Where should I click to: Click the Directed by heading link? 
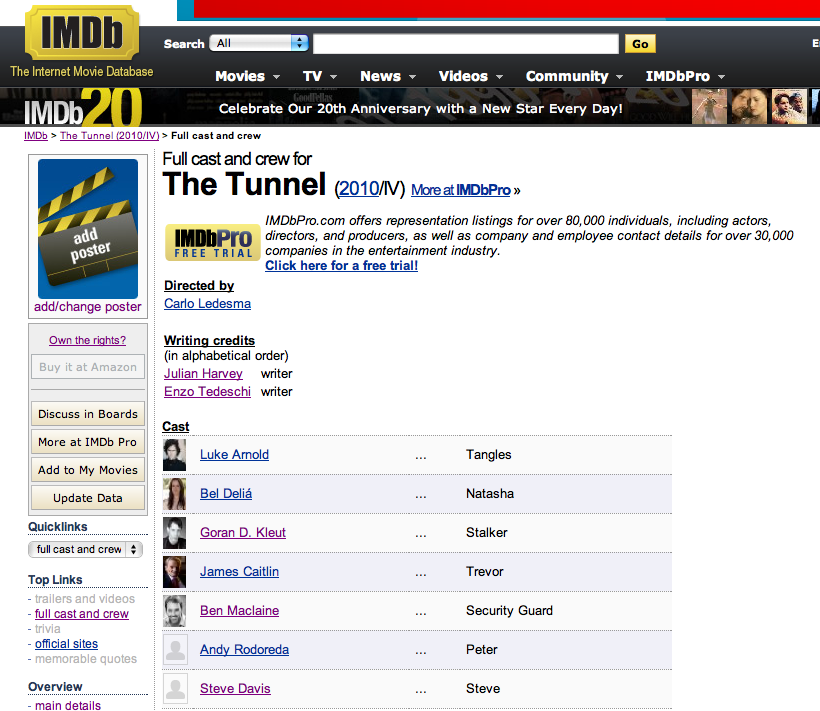(x=199, y=286)
